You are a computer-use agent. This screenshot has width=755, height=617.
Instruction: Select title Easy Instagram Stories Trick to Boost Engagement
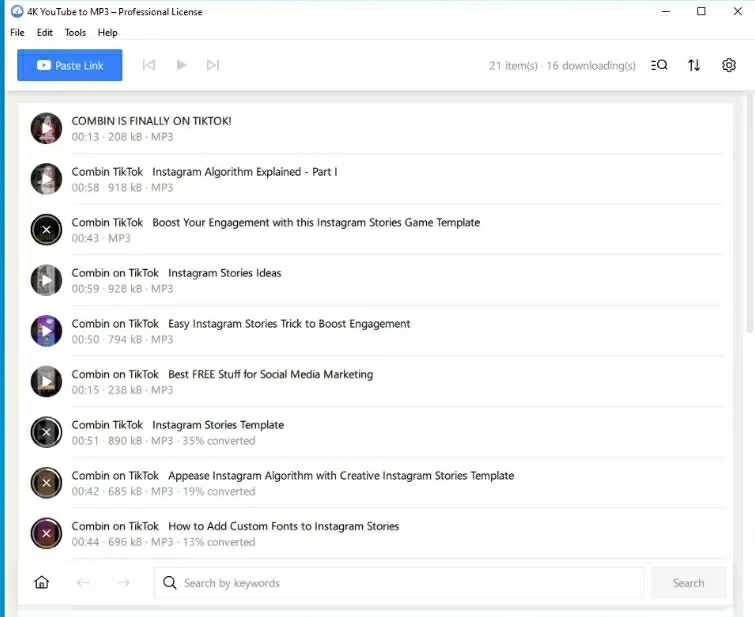pos(289,324)
